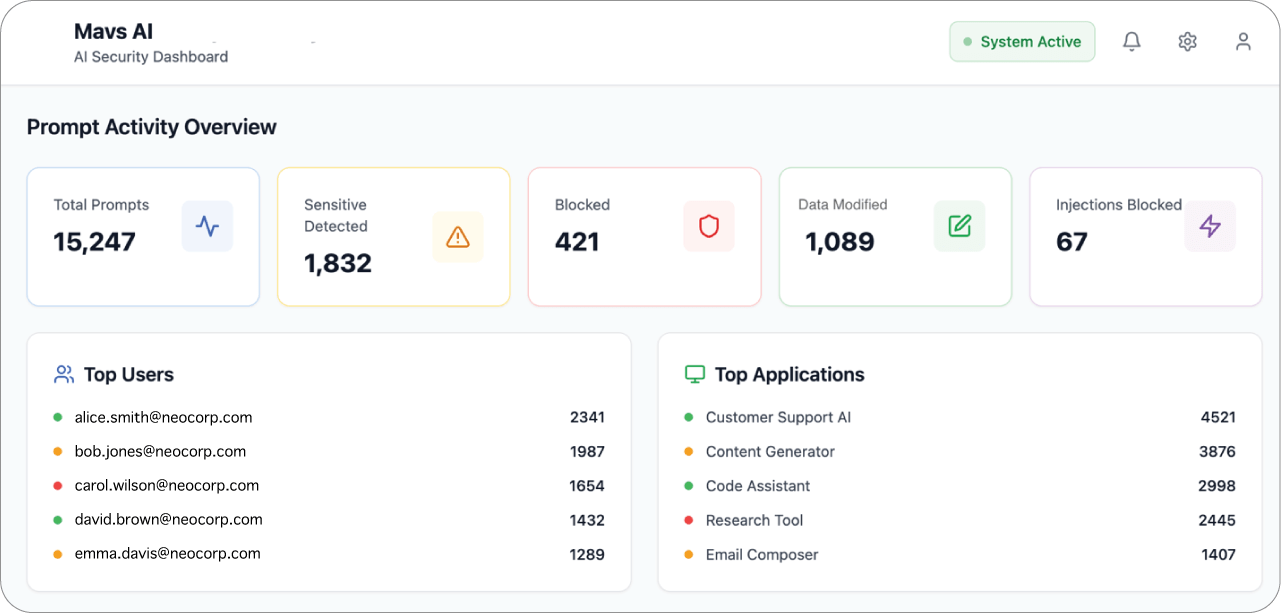Select the emma.davis@neocorp.com user row
This screenshot has height=614, width=1281.
coord(167,554)
